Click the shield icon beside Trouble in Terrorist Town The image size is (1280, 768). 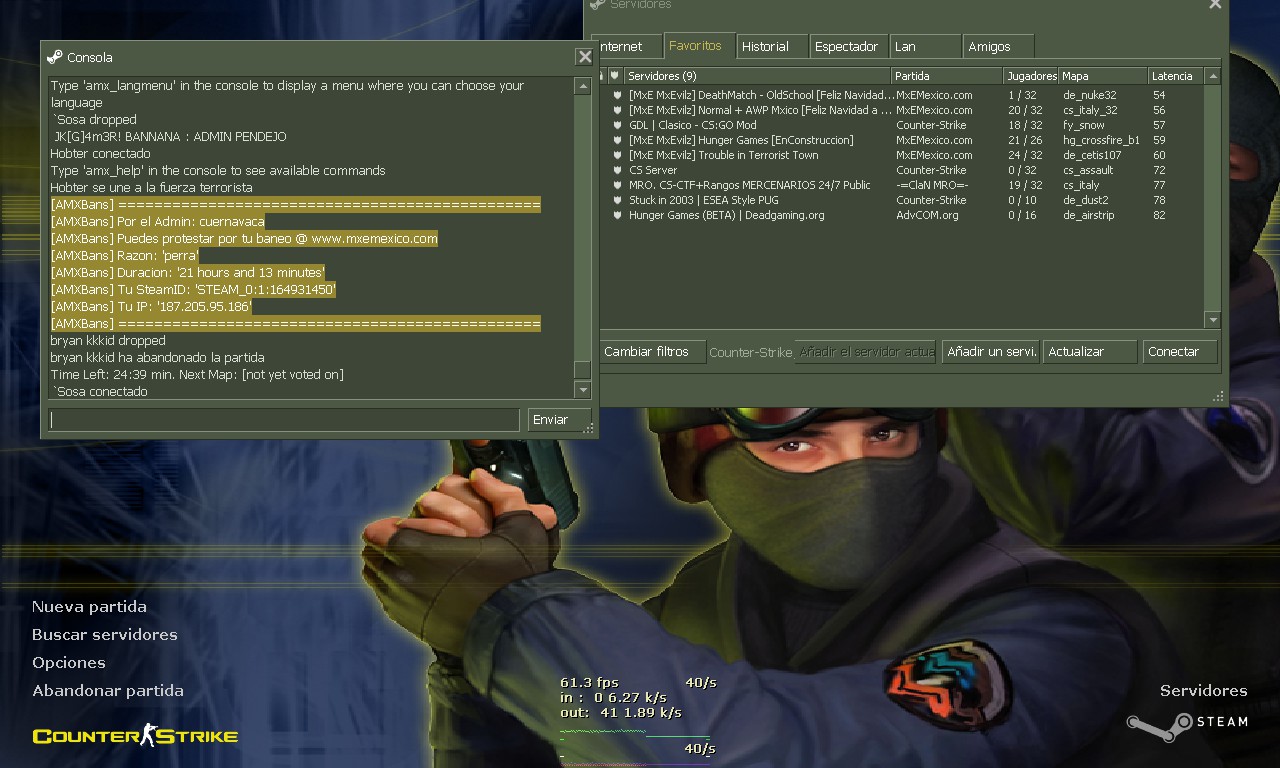[618, 155]
